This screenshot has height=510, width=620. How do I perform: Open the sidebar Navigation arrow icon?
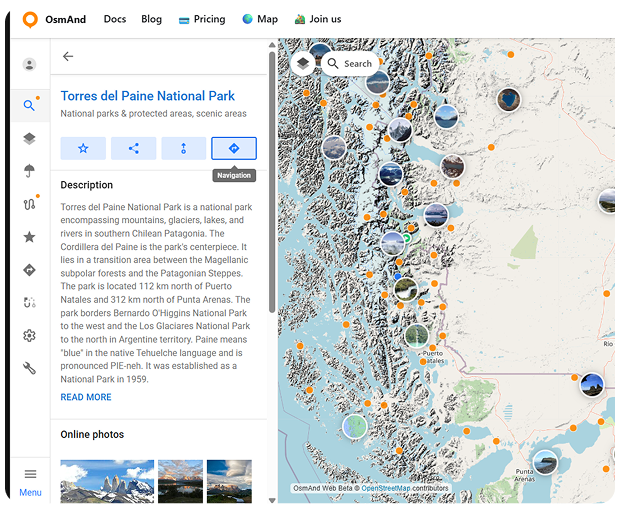tap(29, 270)
